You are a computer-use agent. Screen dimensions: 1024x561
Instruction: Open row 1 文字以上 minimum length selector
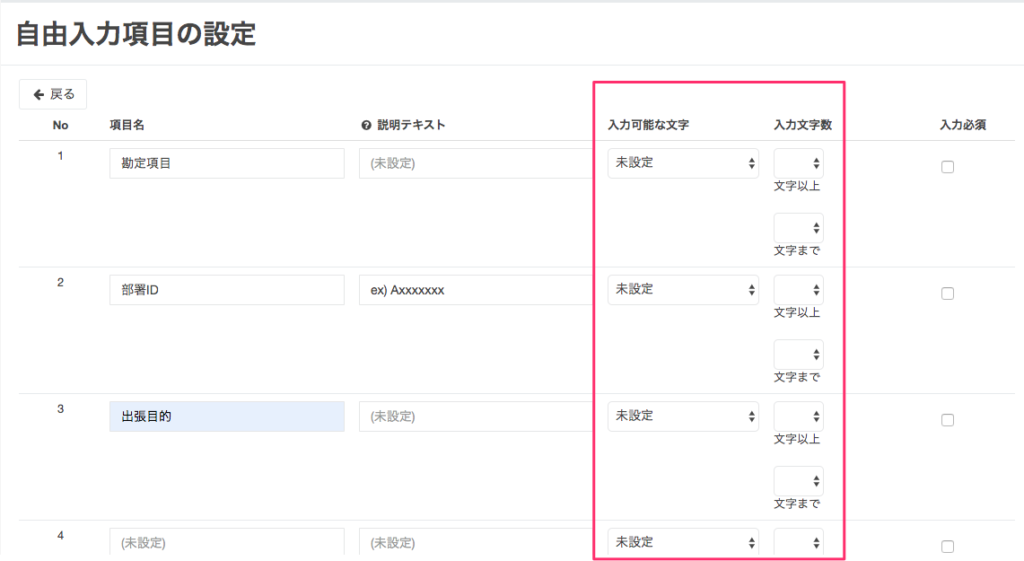click(798, 164)
